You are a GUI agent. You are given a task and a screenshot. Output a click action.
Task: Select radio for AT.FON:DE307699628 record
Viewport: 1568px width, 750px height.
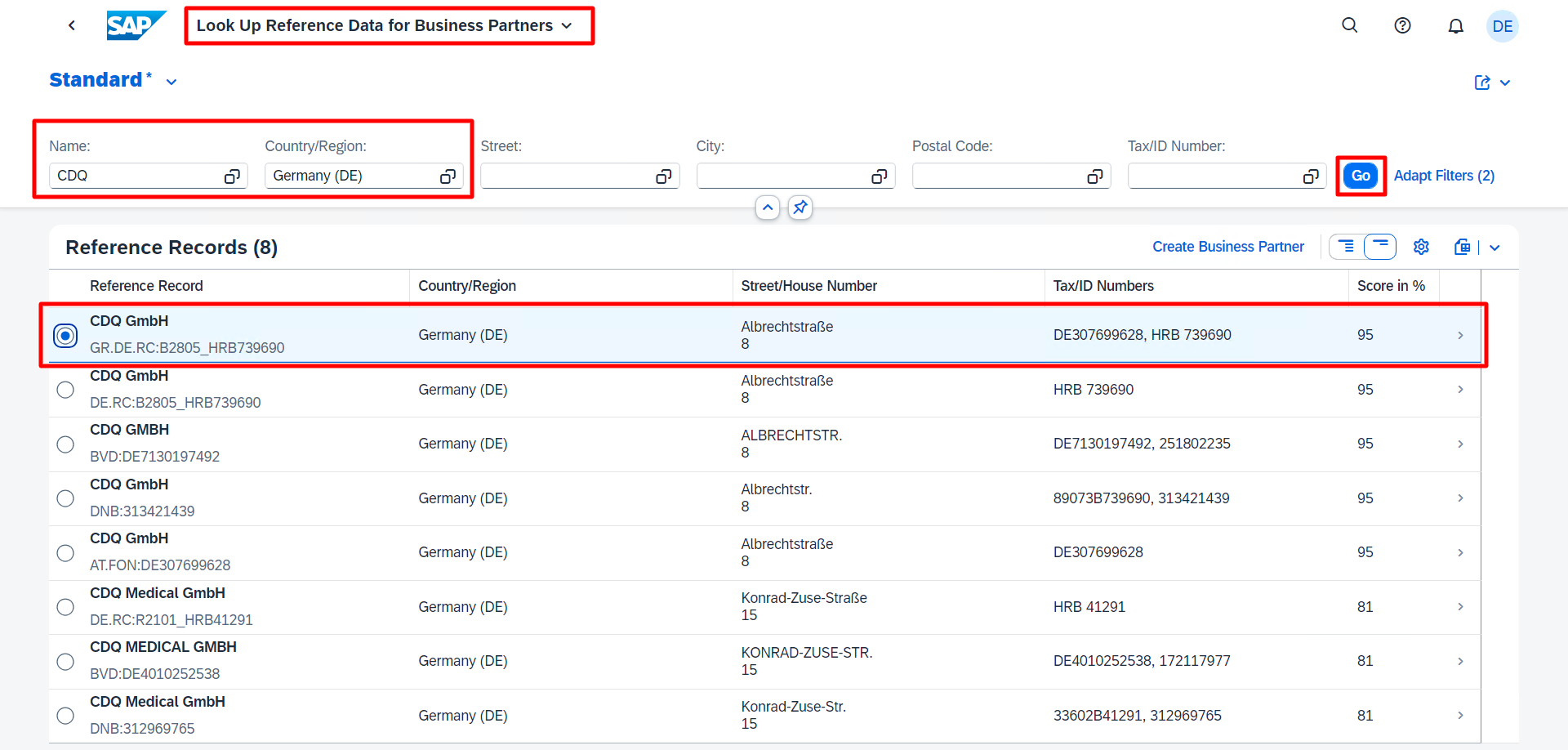point(65,552)
